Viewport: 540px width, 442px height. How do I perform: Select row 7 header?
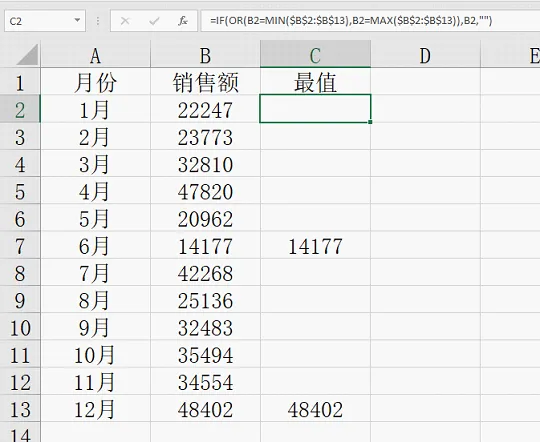(20, 246)
